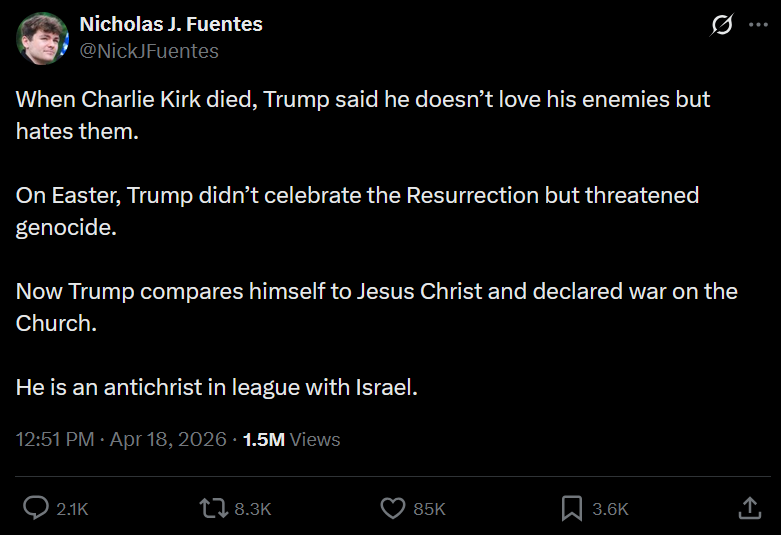Click the word Views beside 1.5M
This screenshot has height=535, width=781.
[x=316, y=439]
